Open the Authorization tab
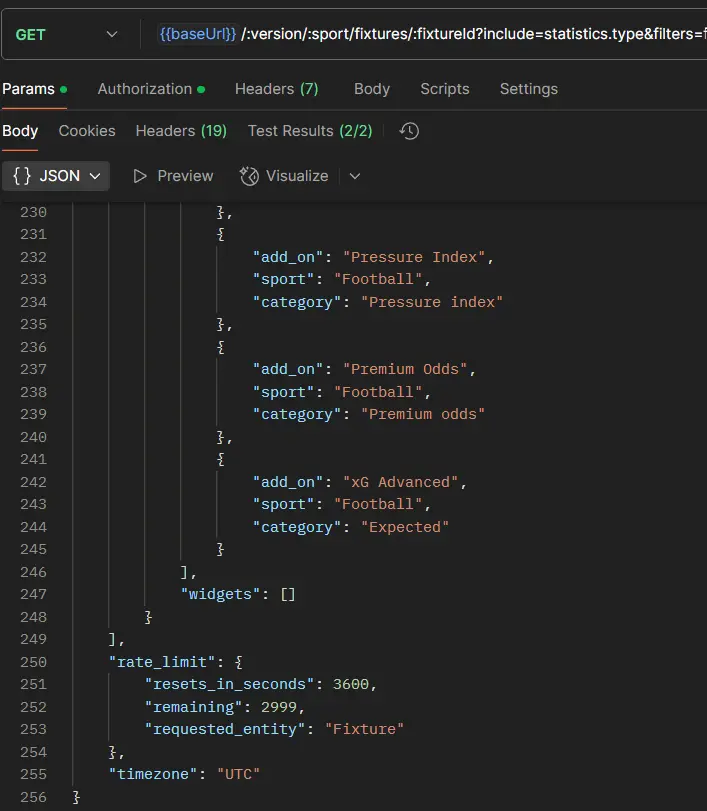The width and height of the screenshot is (707, 811). click(151, 89)
